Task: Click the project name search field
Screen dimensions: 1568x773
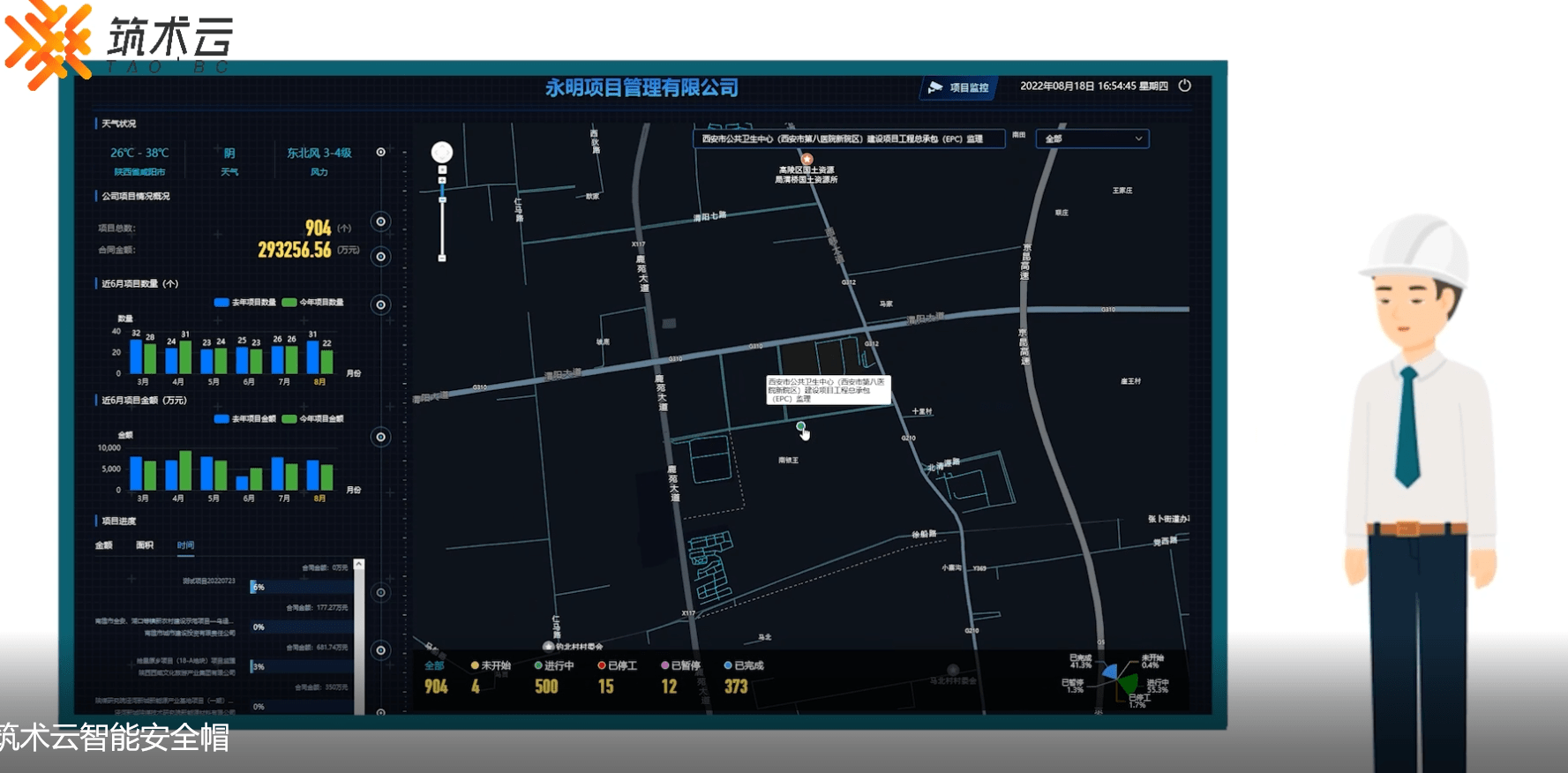Action: (848, 139)
